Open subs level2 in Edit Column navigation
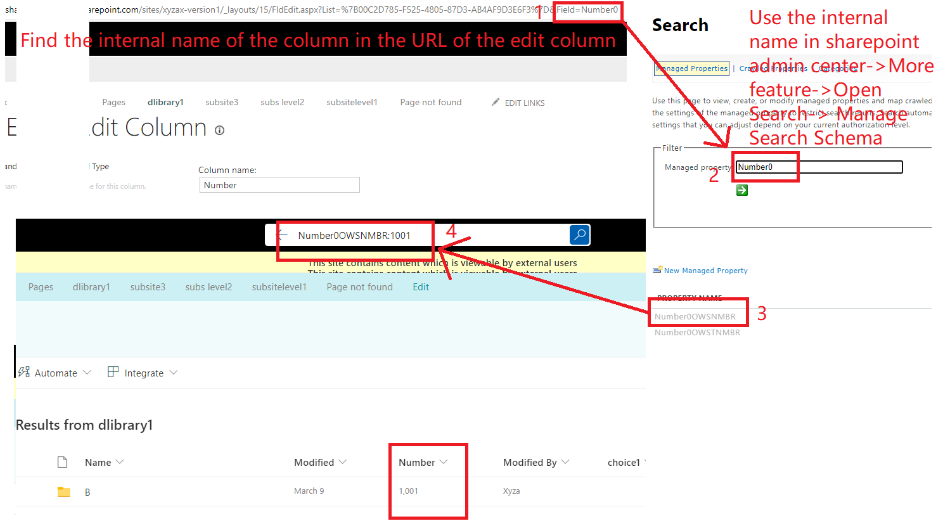 (x=282, y=103)
